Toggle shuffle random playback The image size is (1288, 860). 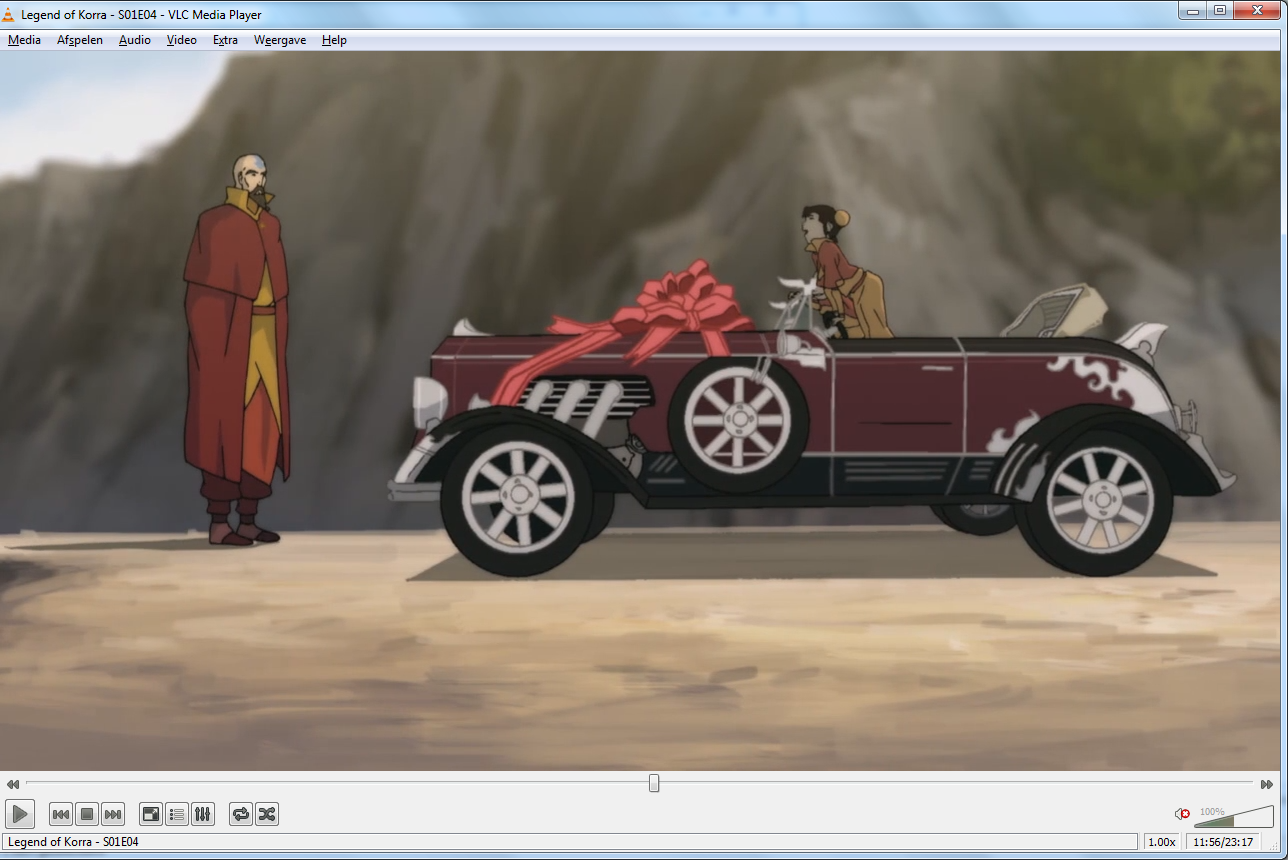tap(267, 814)
